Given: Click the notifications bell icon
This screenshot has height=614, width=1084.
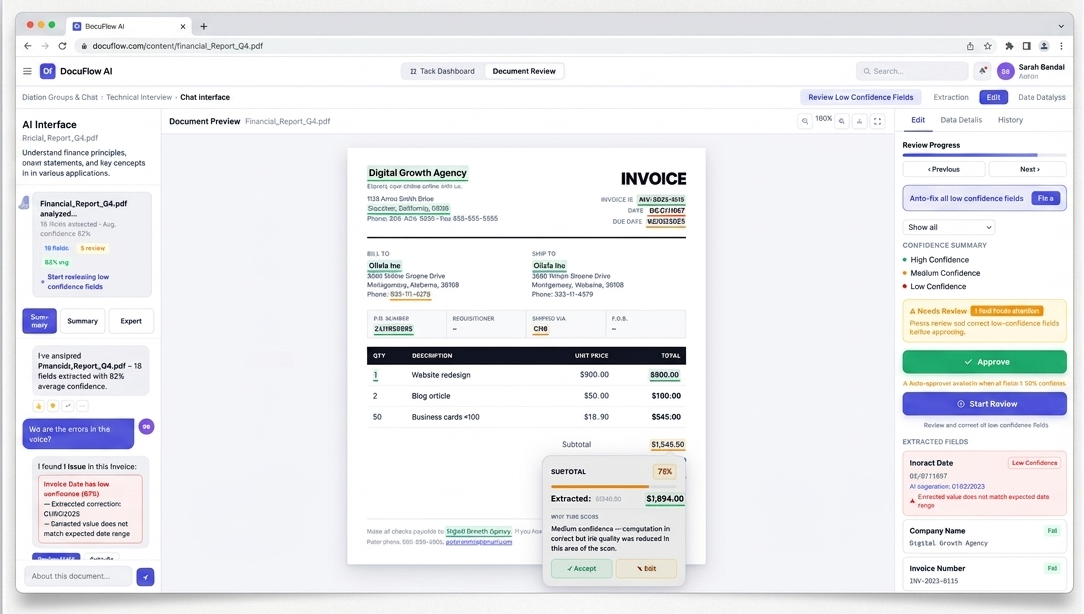Looking at the screenshot, I should pyautogui.click(x=983, y=71).
